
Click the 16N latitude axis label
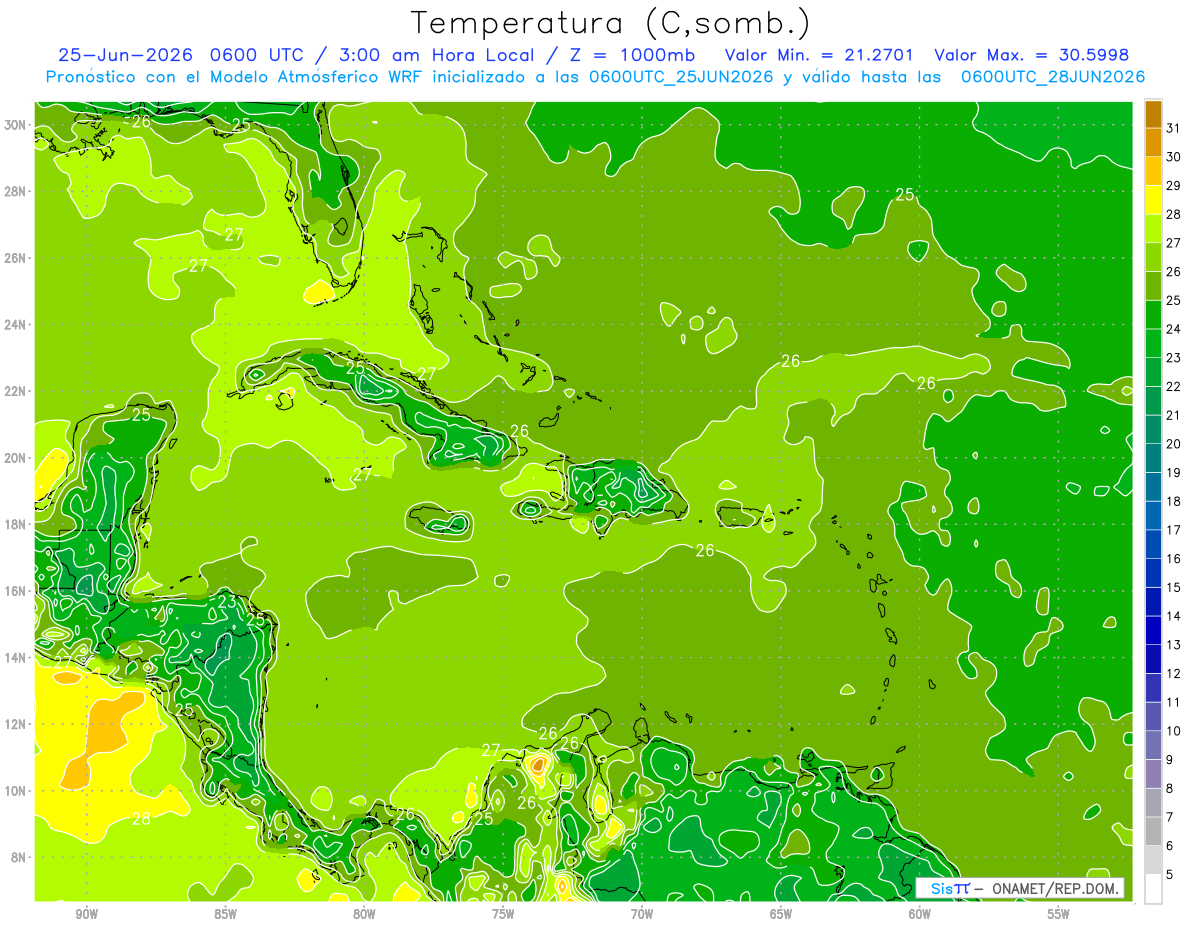pos(17,591)
